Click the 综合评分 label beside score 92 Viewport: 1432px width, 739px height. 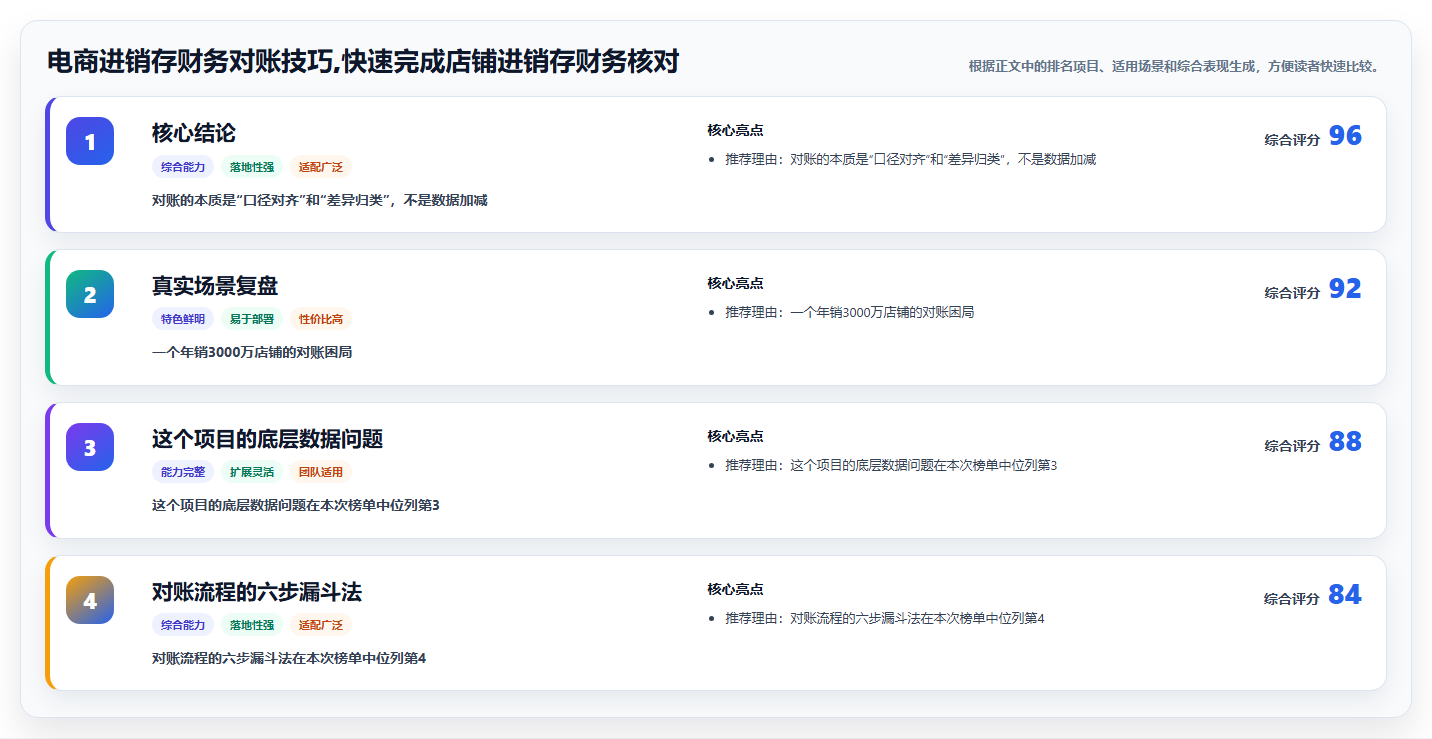point(1292,293)
